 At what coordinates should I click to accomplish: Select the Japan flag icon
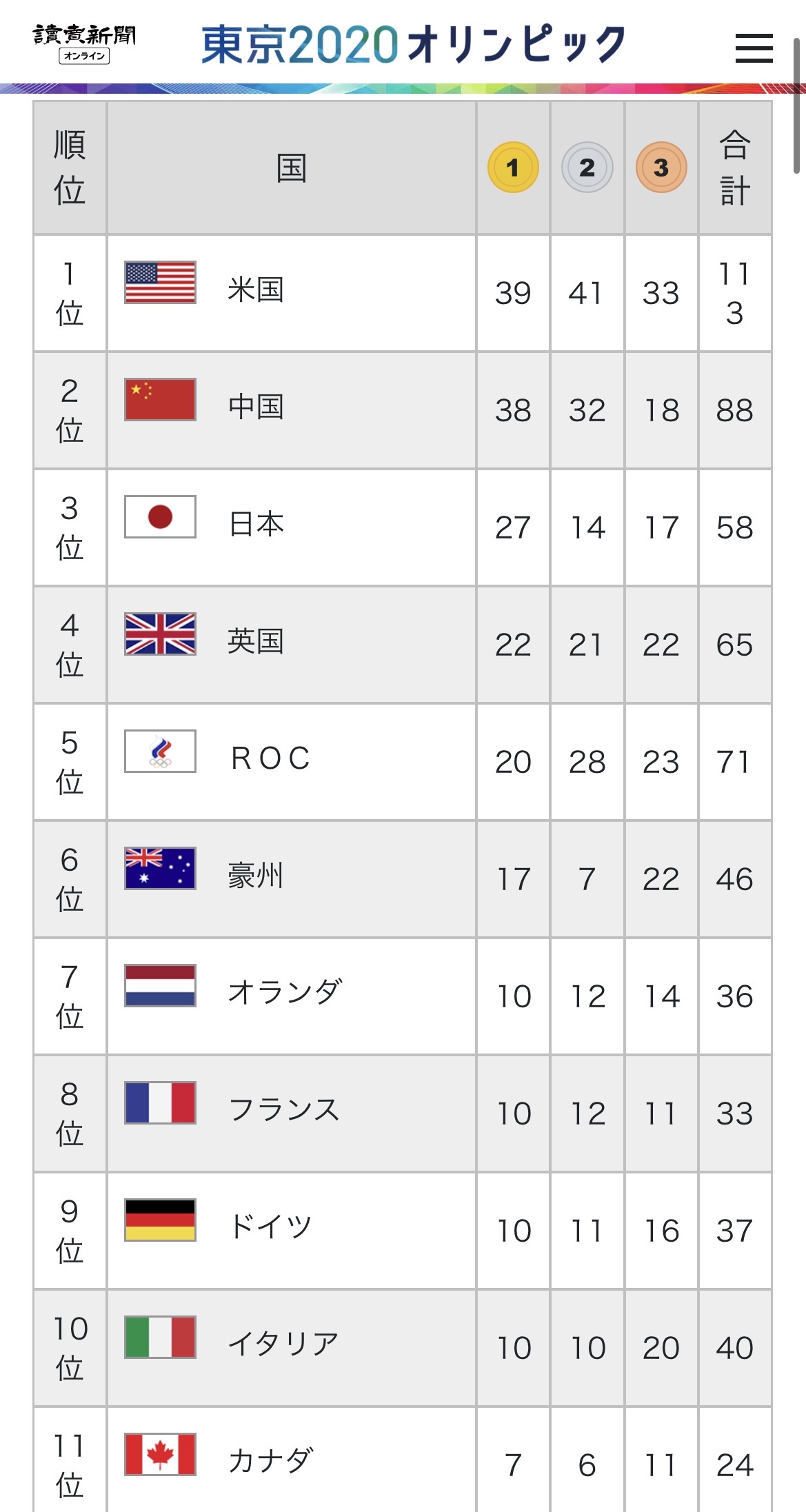click(160, 516)
